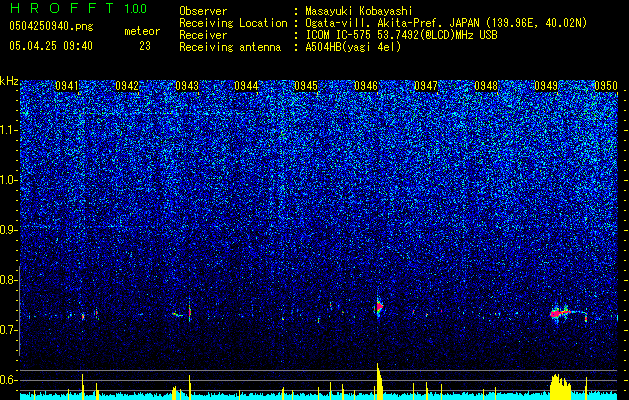629x400 pixels.
Task: Click the 1.1 kHz axis label
Action: pos(9,130)
